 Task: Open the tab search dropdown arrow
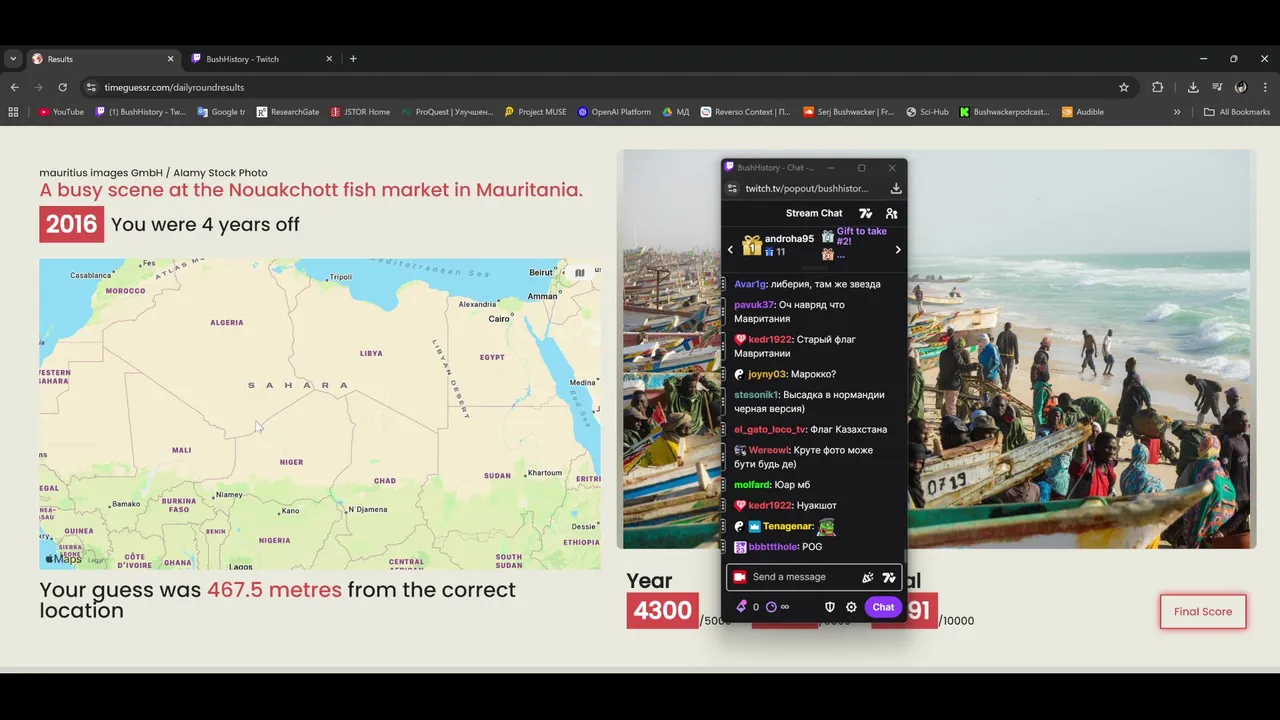pyautogui.click(x=13, y=59)
